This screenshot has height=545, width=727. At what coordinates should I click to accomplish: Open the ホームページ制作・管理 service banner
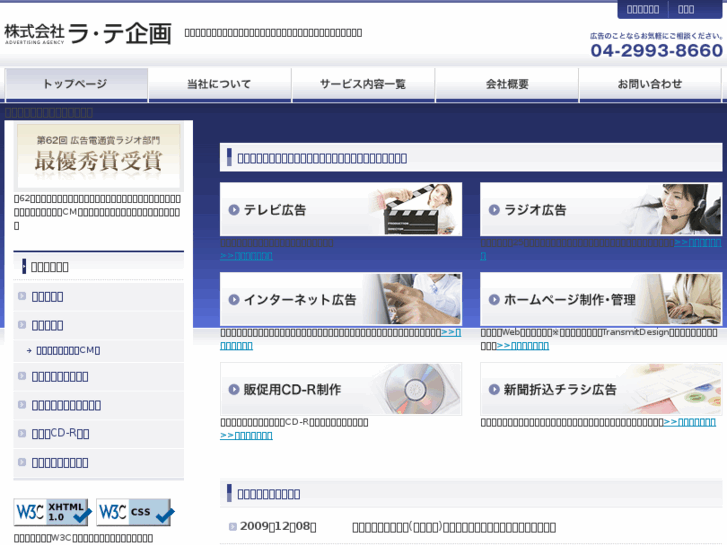601,299
